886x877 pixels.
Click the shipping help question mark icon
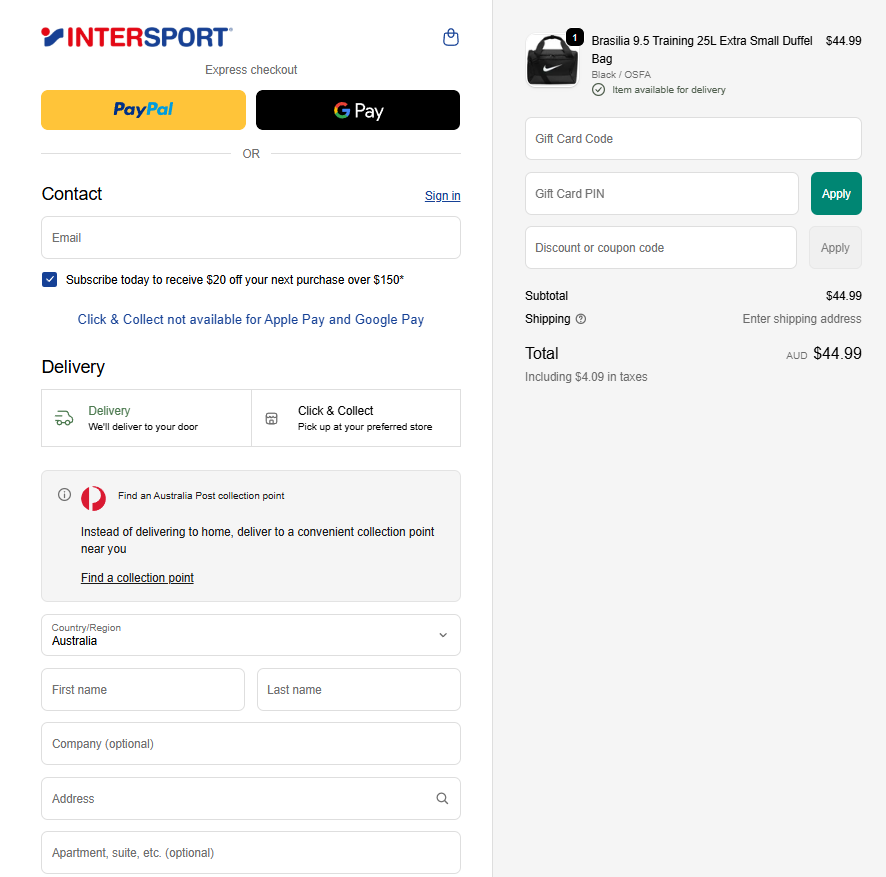tap(581, 319)
